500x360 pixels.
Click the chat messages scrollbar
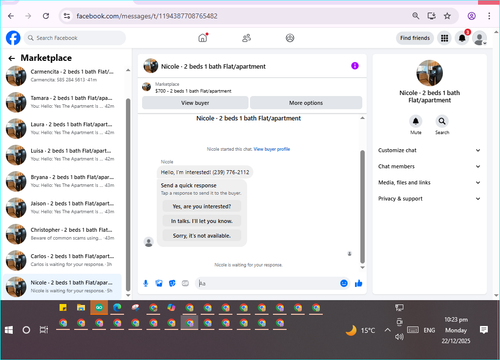pyautogui.click(x=362, y=207)
